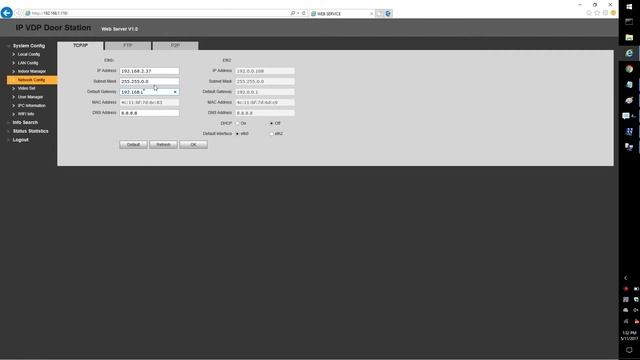Click the Default button
Screen dimensions: 640x360
coord(133,144)
